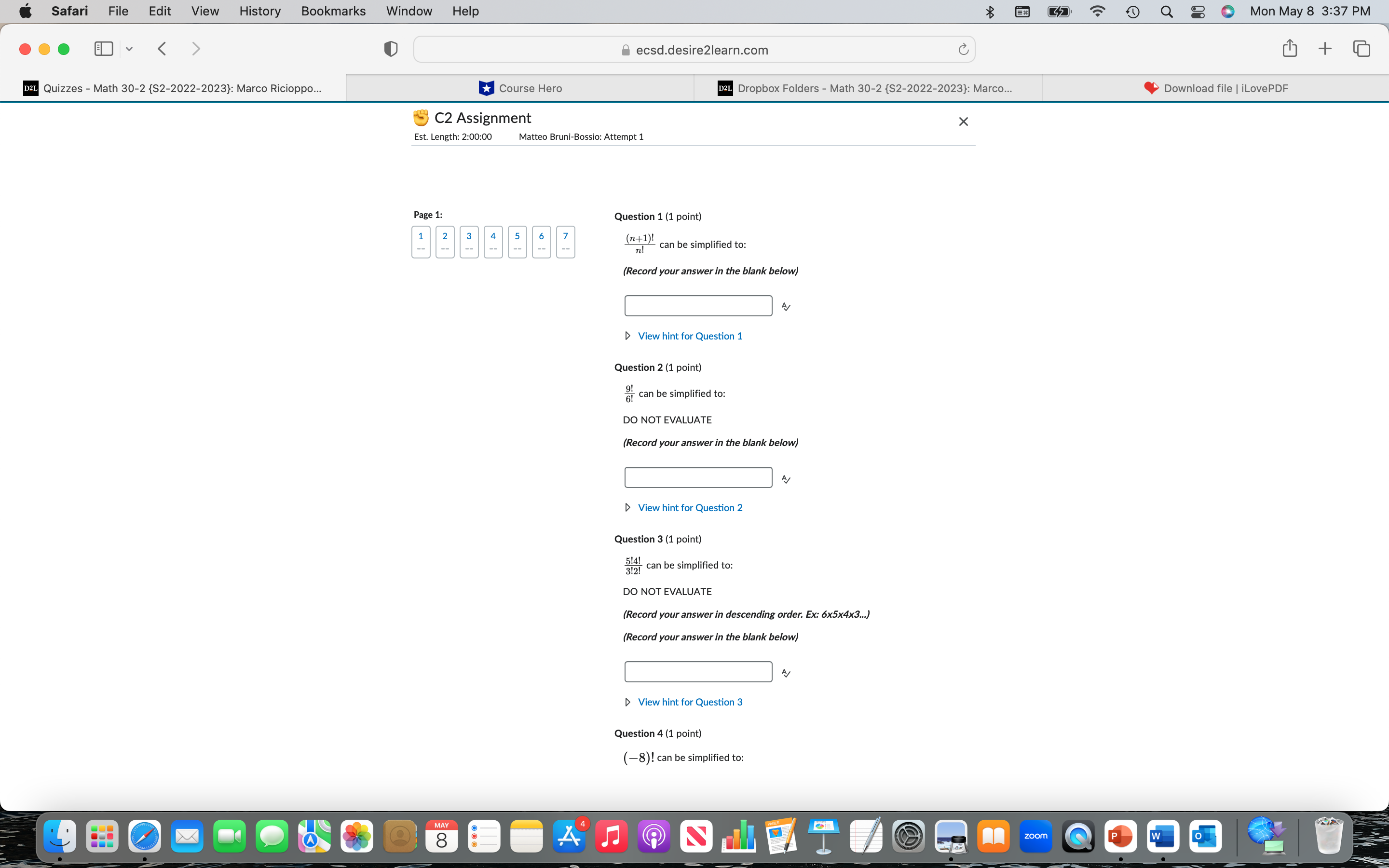The height and width of the screenshot is (868, 1389).
Task: Expand View hint for Question 3
Action: point(689,702)
